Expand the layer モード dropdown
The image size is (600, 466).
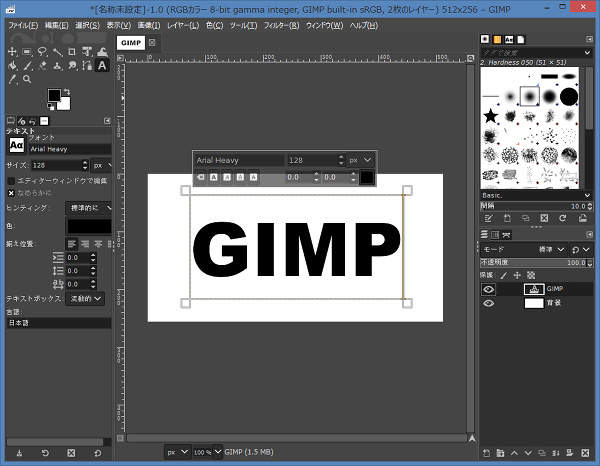click(550, 249)
